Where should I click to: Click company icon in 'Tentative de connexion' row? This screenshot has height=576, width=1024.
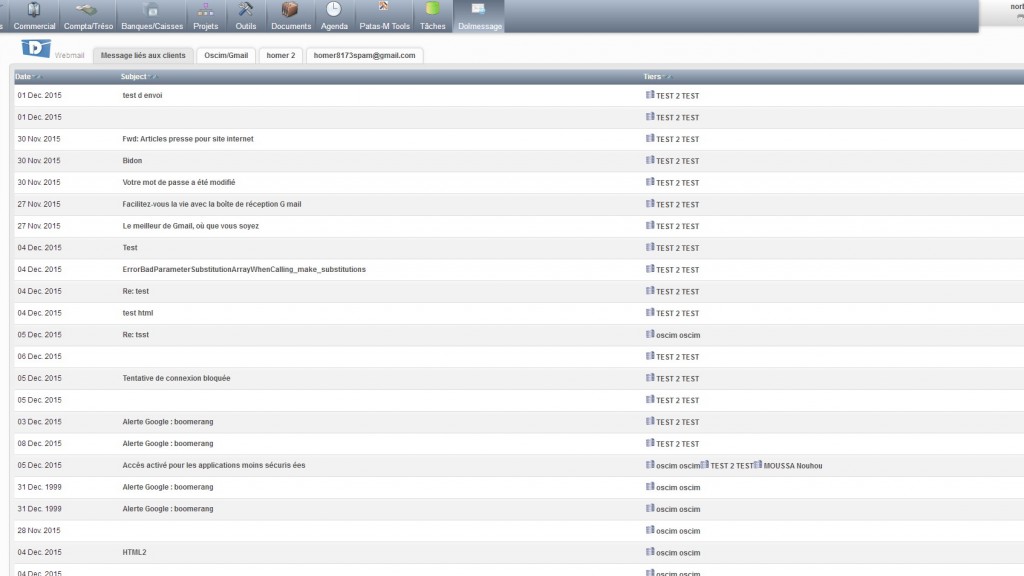(x=650, y=377)
